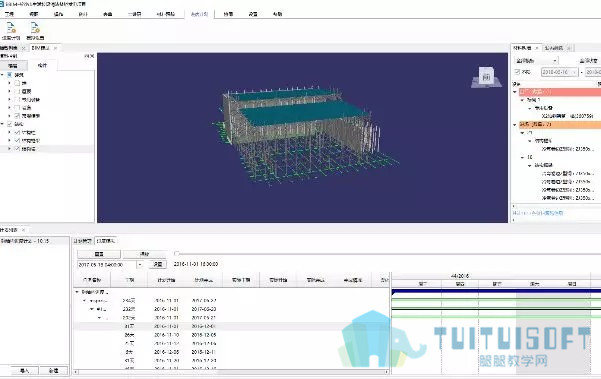Tick the fourth unchecked child checkbox in the model tree
This screenshot has height=379, width=601.
tap(17, 108)
